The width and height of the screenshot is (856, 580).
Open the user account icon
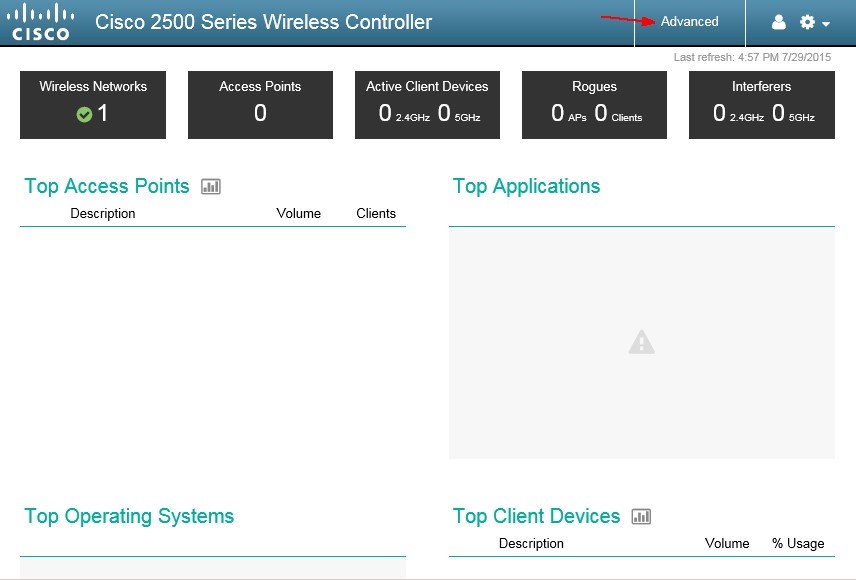[x=778, y=22]
